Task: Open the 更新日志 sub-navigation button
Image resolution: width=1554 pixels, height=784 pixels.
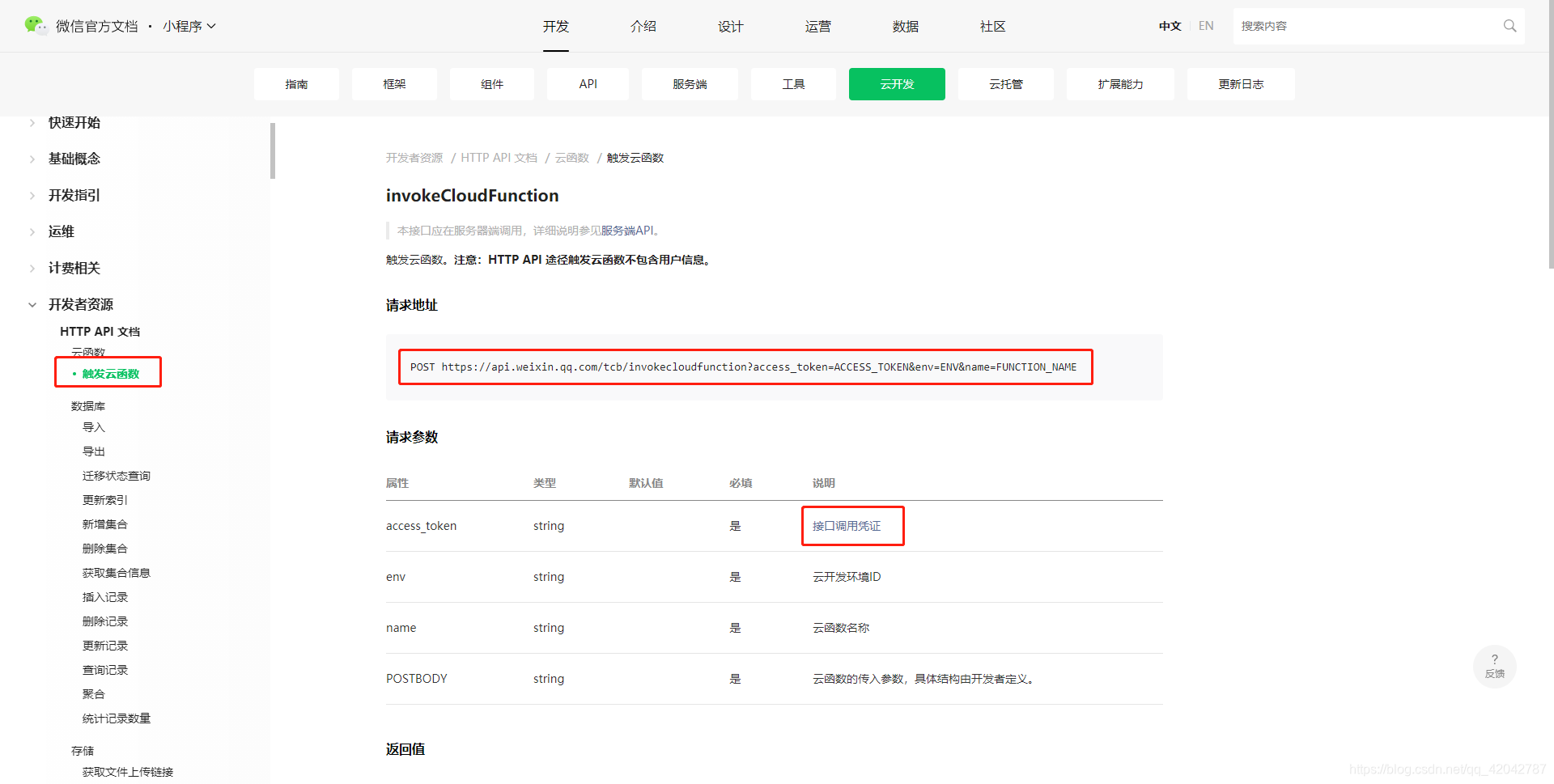Action: tap(1241, 84)
